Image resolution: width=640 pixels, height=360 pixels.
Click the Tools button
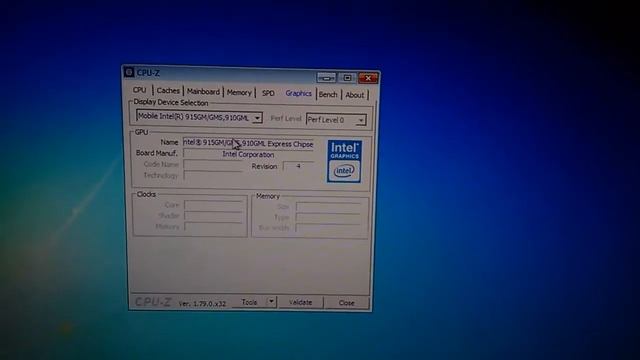[x=249, y=302]
